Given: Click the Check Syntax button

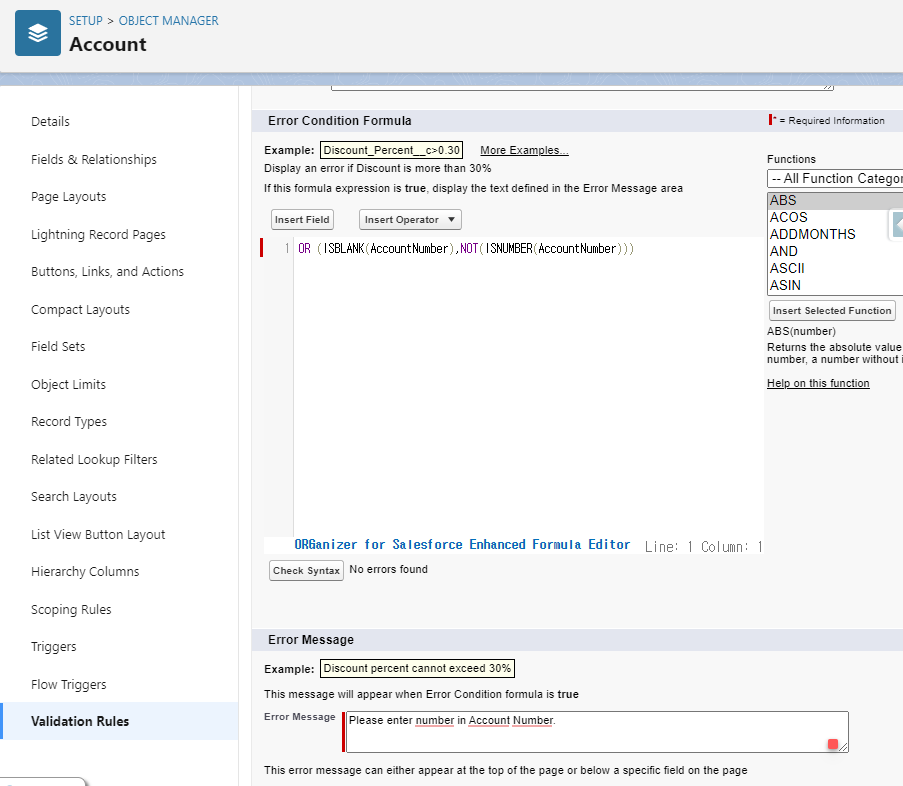Looking at the screenshot, I should point(306,571).
